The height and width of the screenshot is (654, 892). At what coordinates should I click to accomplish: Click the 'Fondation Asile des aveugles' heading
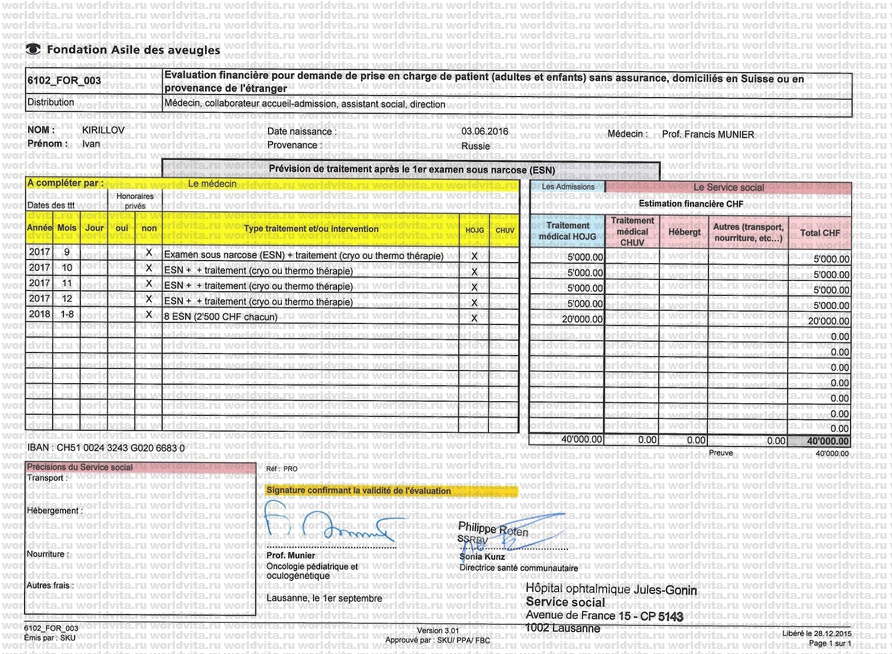point(133,50)
